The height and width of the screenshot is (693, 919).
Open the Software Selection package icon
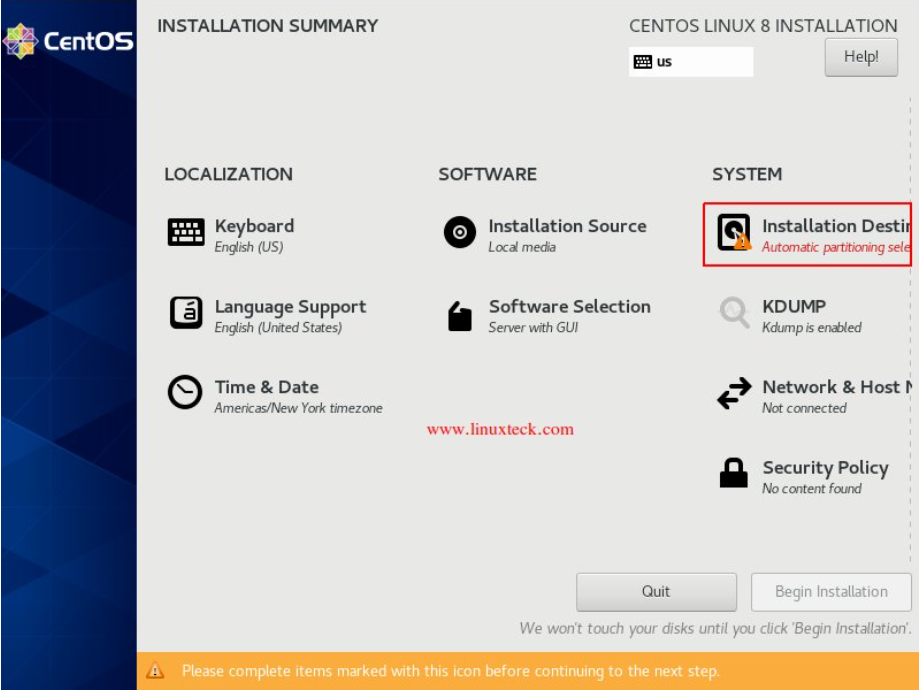click(x=460, y=317)
